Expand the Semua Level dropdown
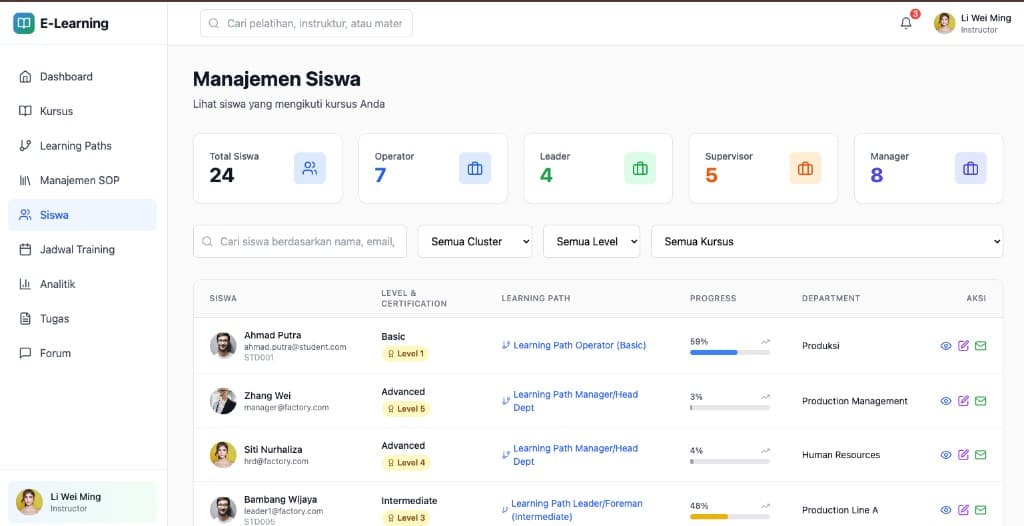This screenshot has width=1024, height=526. [x=591, y=241]
